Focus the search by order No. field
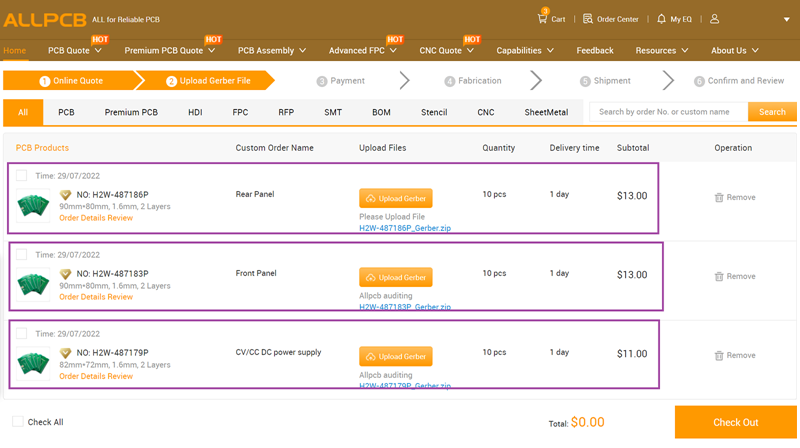This screenshot has width=800, height=448. [x=668, y=112]
